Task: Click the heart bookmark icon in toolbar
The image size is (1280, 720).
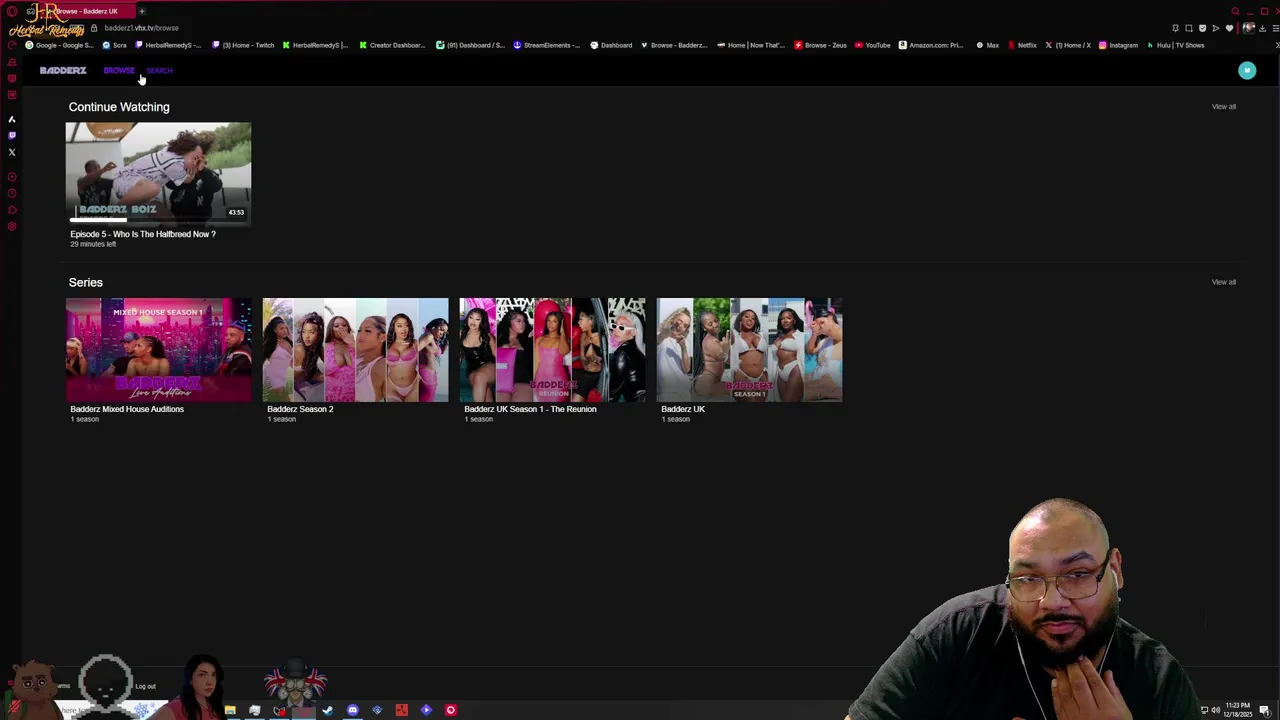Action: pyautogui.click(x=1229, y=28)
